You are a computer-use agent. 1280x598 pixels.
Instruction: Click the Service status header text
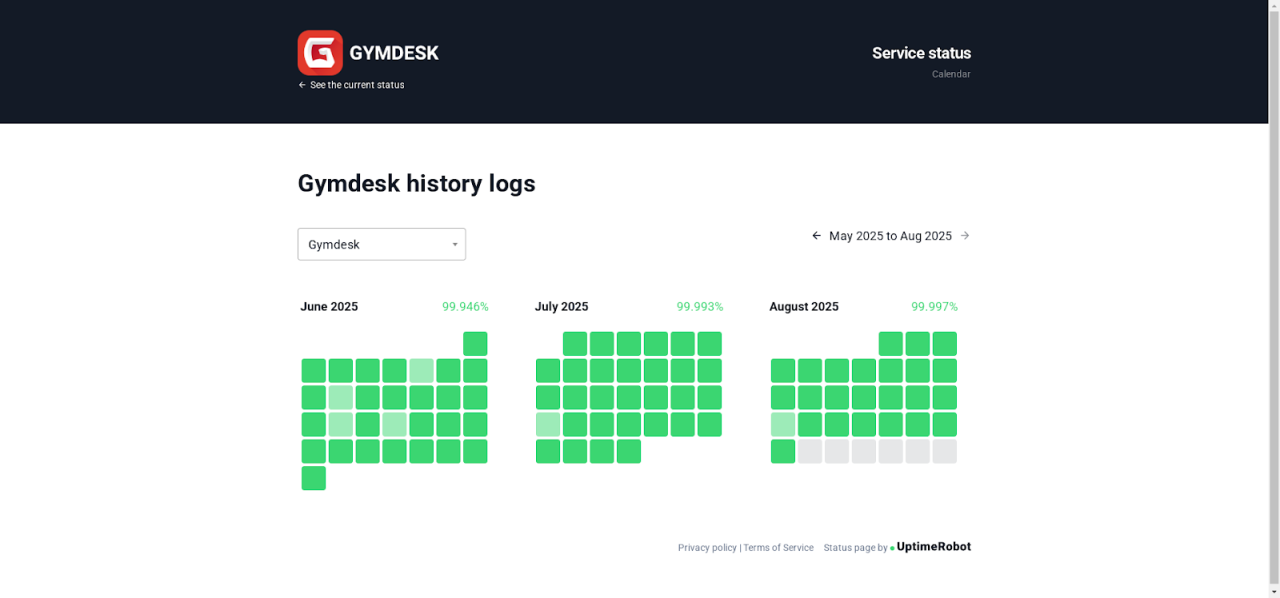pos(921,53)
